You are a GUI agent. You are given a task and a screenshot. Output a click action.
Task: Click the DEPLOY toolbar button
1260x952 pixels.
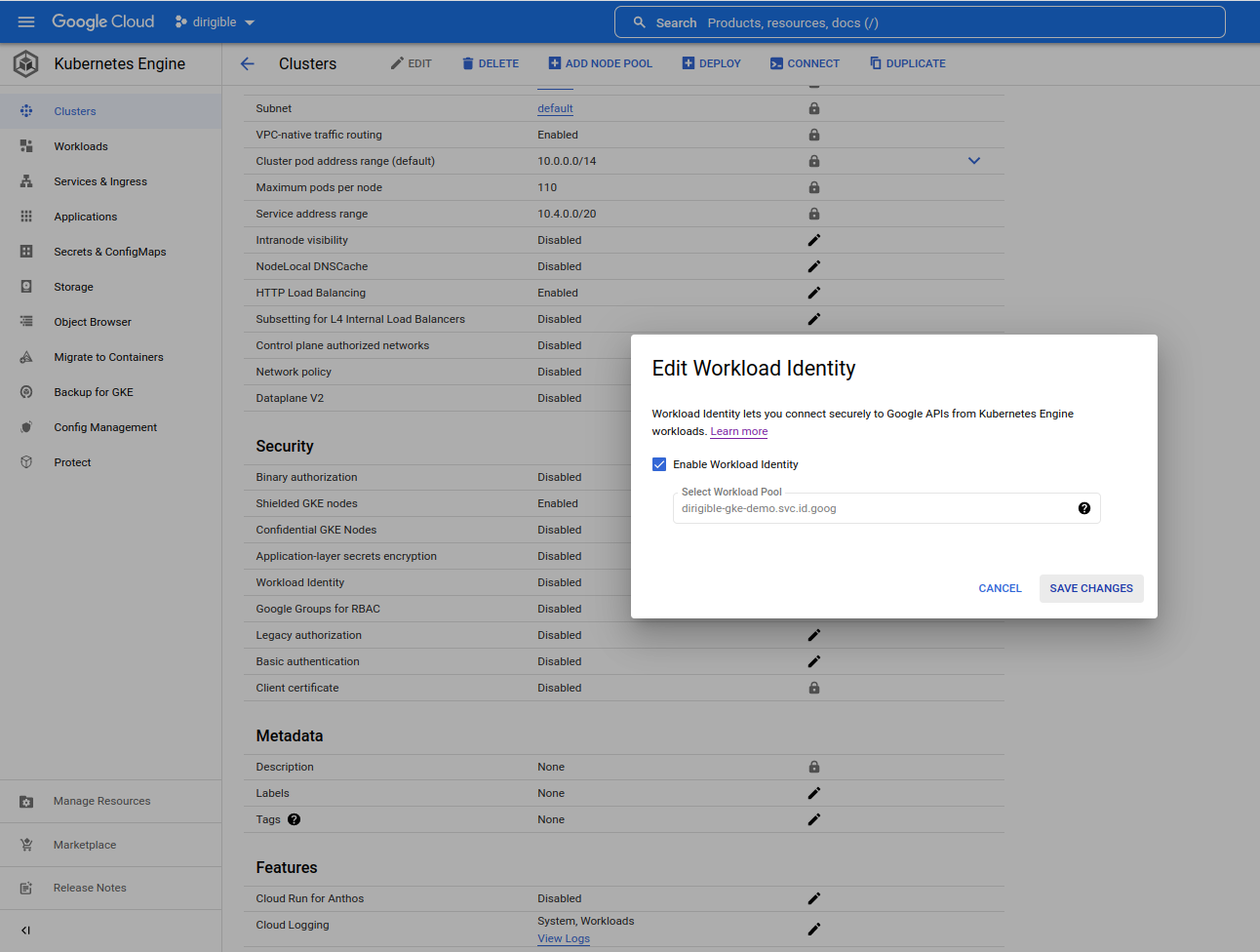(x=712, y=63)
